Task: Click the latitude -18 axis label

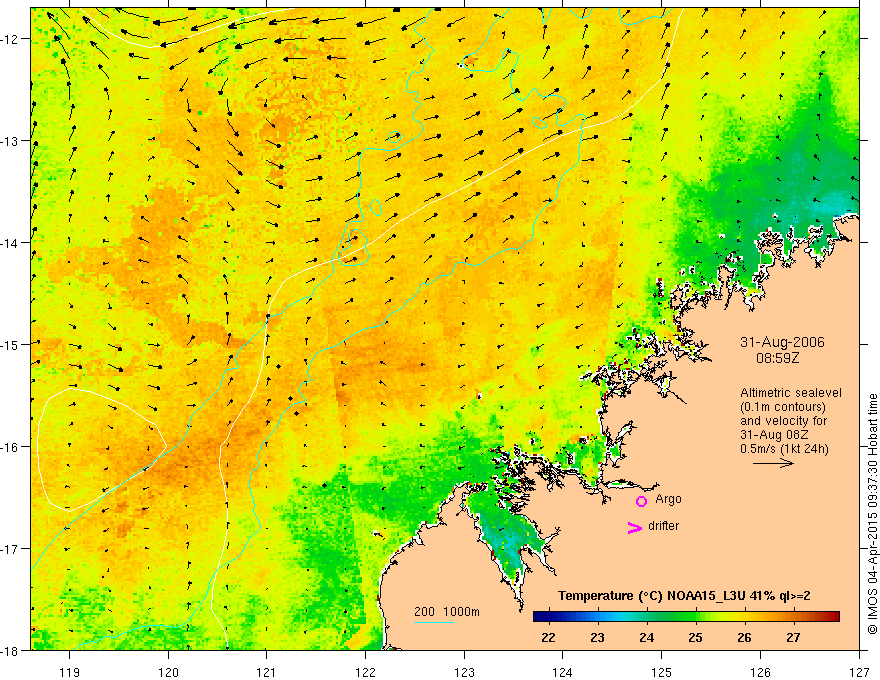Action: tap(10, 650)
